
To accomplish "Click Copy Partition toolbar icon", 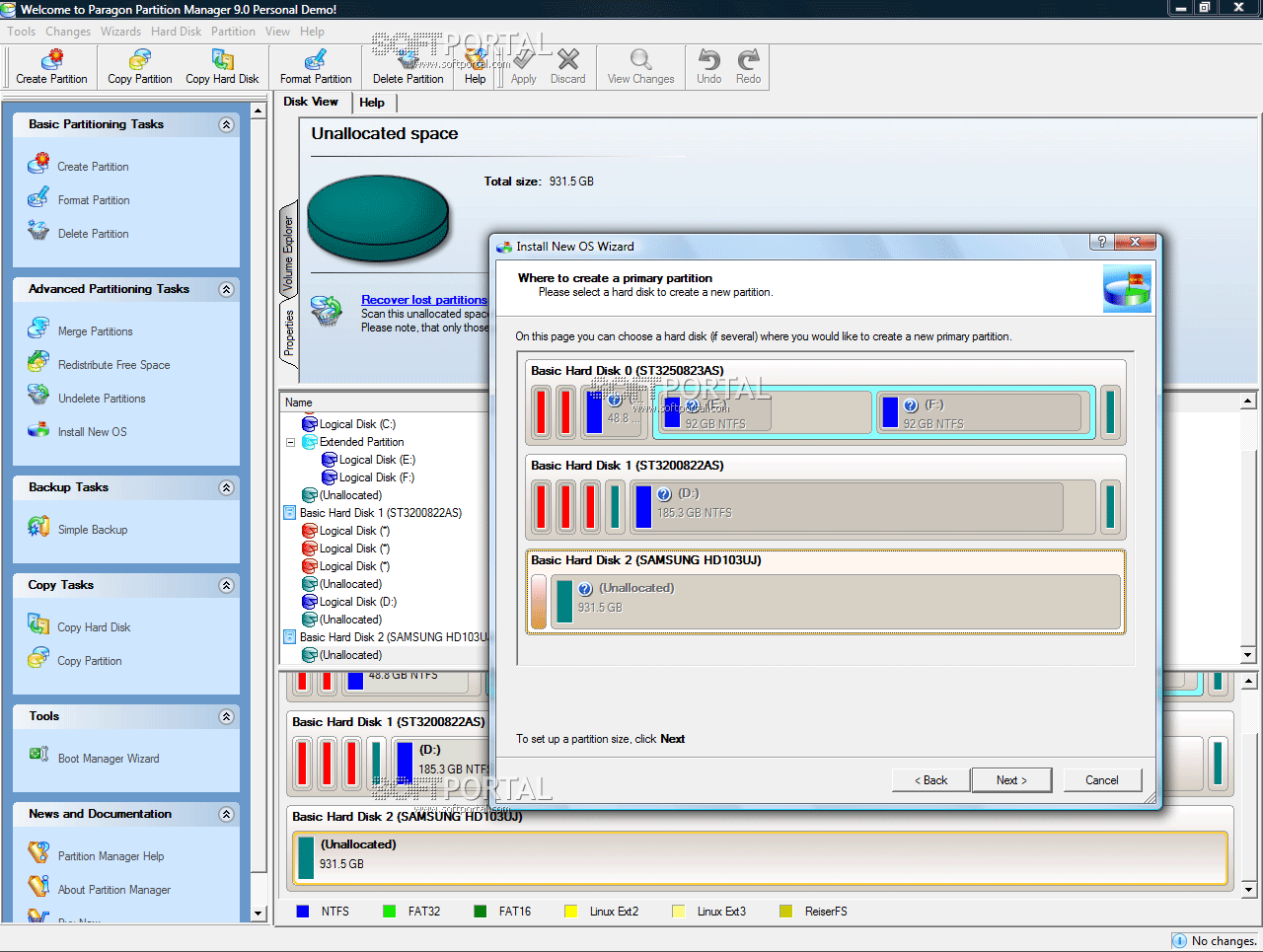I will click(140, 59).
